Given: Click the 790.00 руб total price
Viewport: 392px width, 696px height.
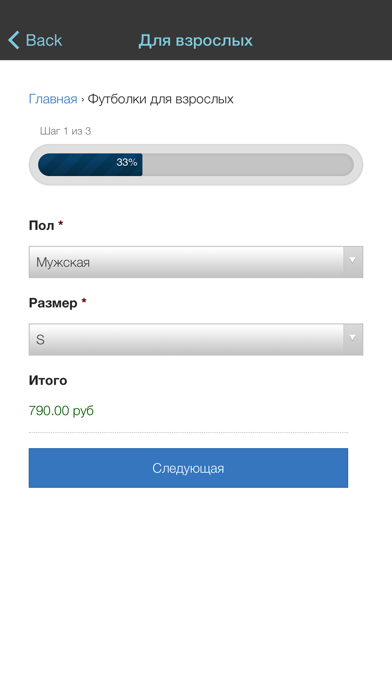Looking at the screenshot, I should click(x=61, y=411).
